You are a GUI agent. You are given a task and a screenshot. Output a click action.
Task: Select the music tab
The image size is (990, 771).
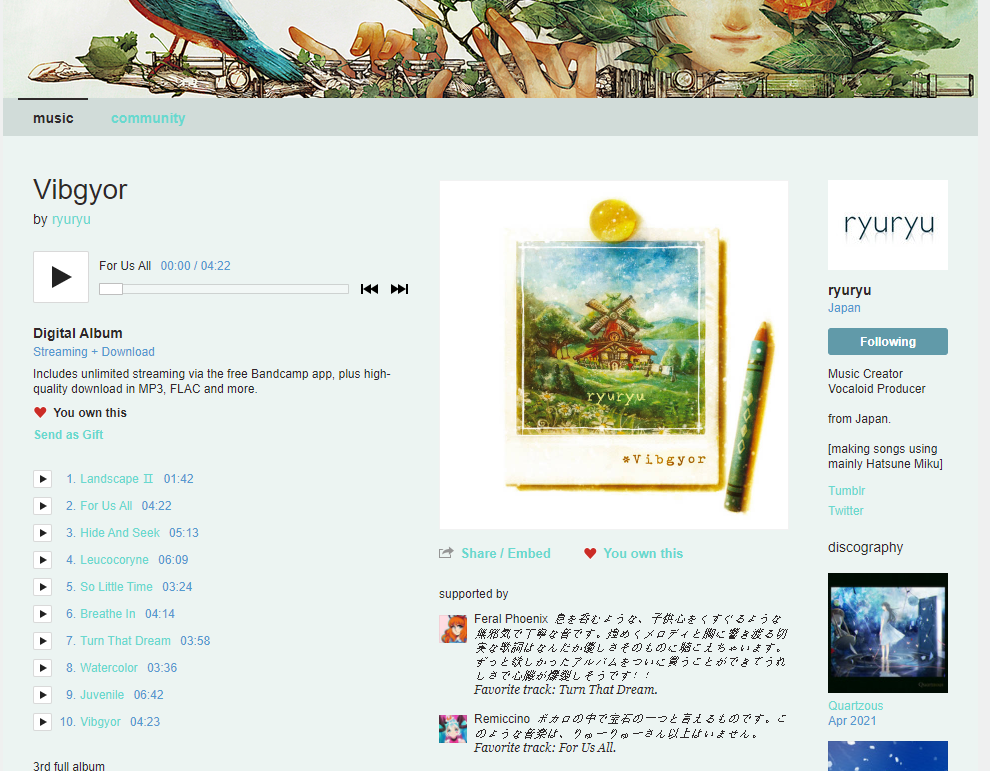click(x=53, y=118)
